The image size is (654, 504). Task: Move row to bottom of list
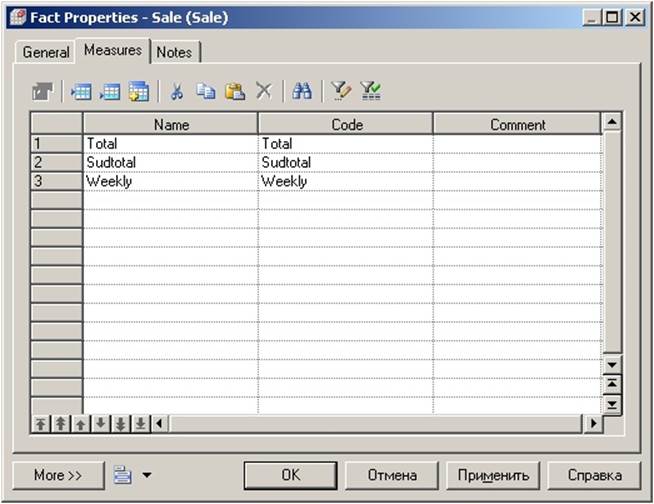141,424
